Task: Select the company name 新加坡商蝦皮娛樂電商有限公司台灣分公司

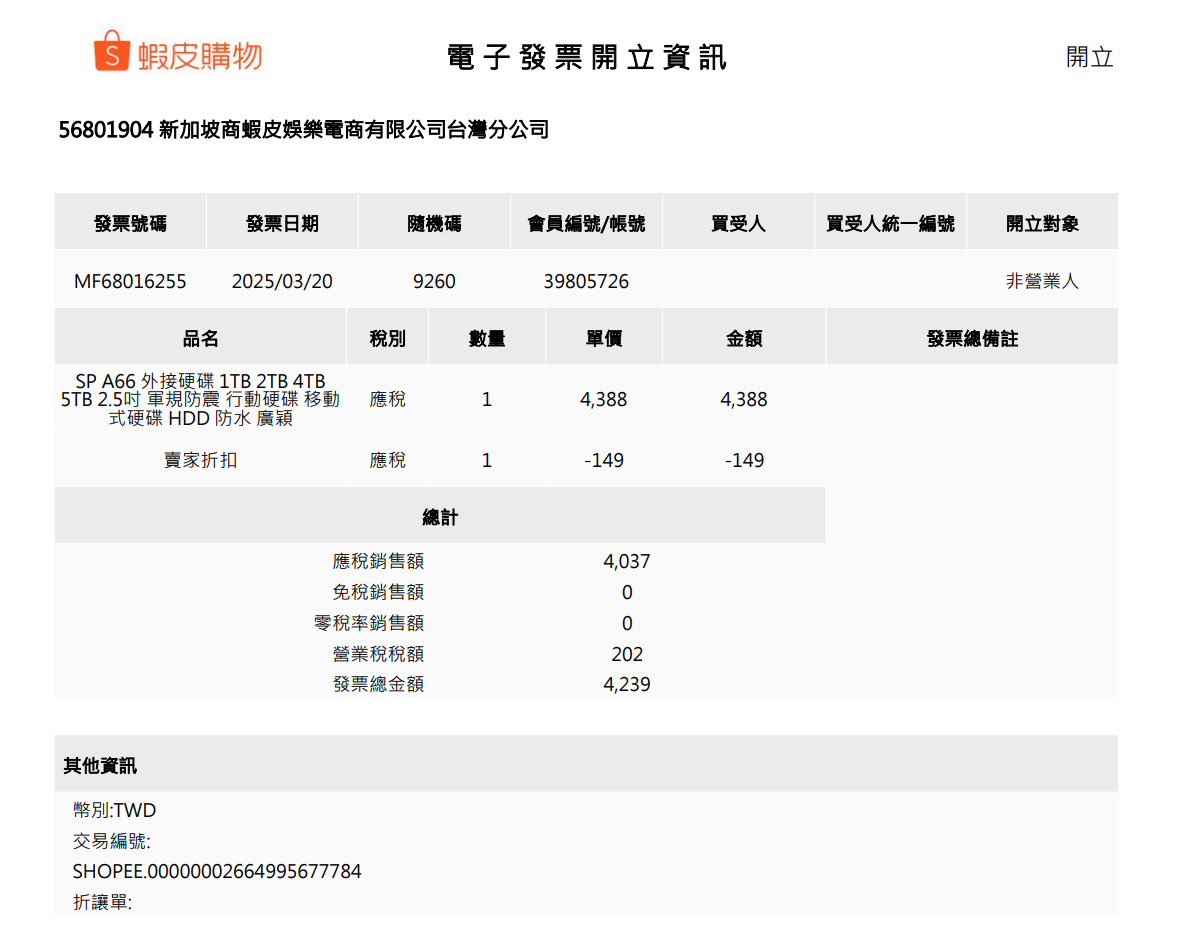Action: click(x=354, y=130)
